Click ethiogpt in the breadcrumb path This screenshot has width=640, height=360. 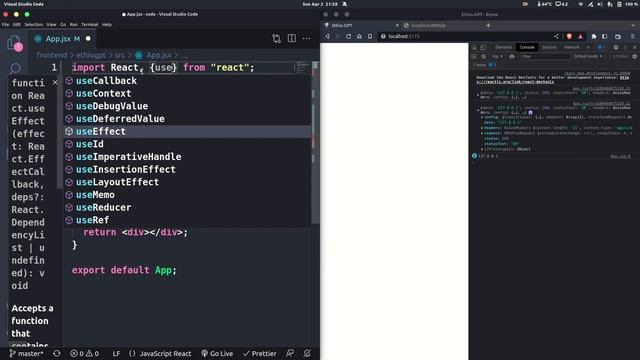[x=91, y=55]
